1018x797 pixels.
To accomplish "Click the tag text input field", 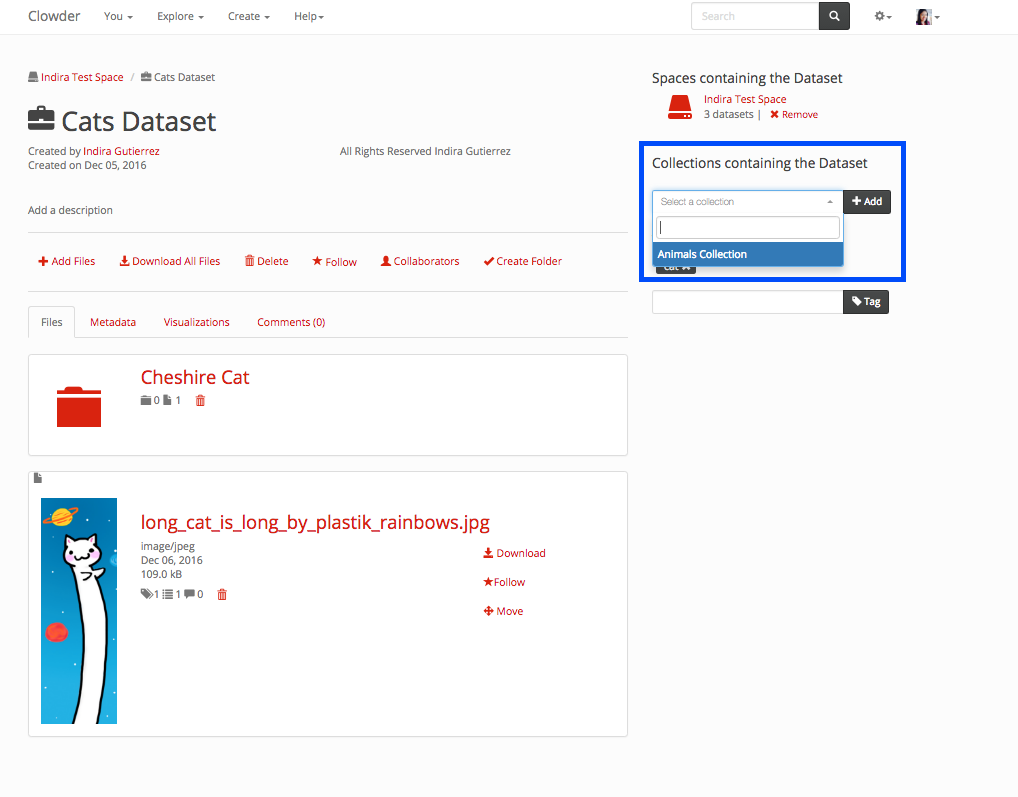I will pyautogui.click(x=747, y=301).
